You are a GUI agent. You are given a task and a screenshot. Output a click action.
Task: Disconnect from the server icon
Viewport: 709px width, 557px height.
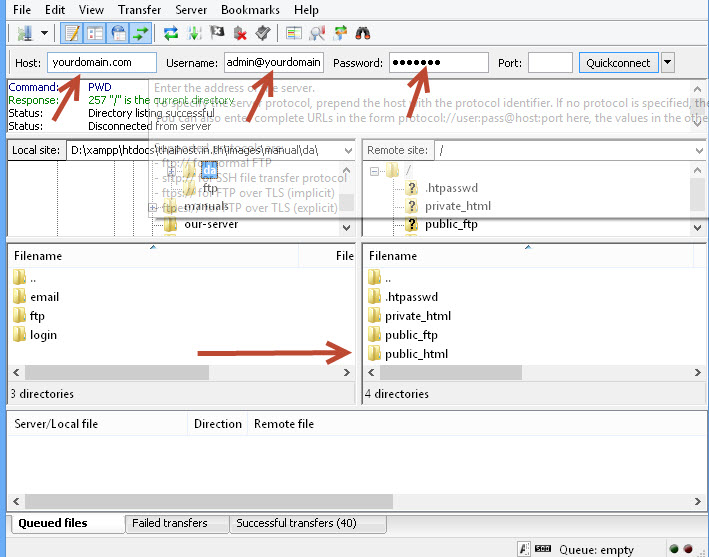pos(240,33)
